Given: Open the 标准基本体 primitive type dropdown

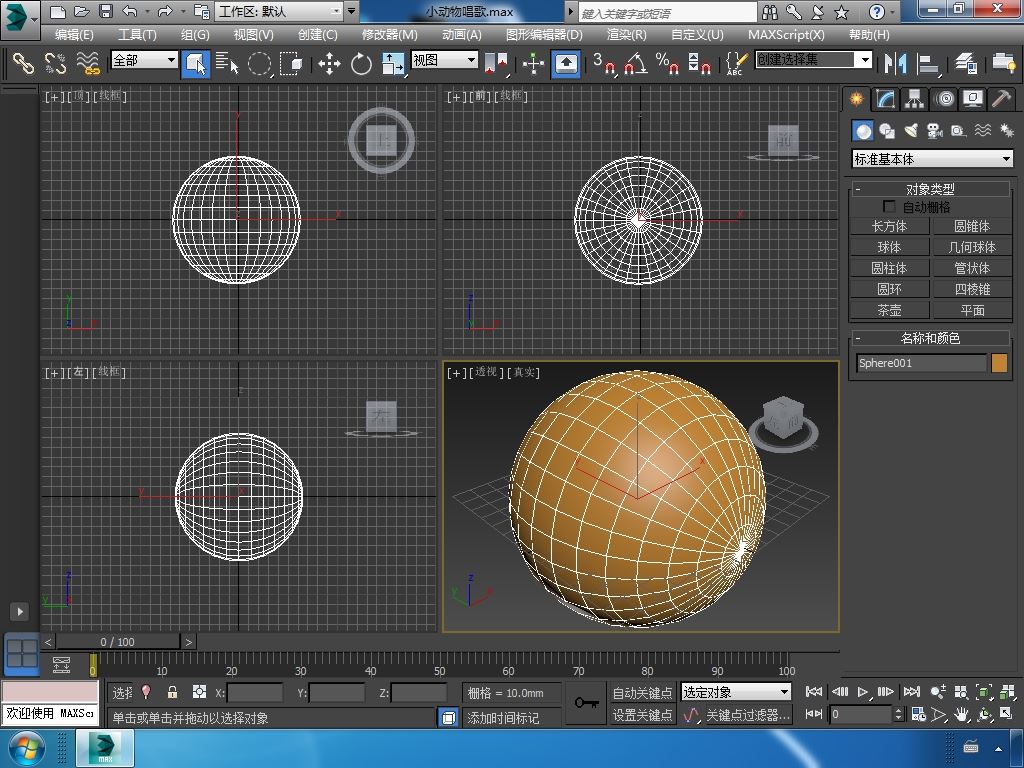Looking at the screenshot, I should click(932, 159).
